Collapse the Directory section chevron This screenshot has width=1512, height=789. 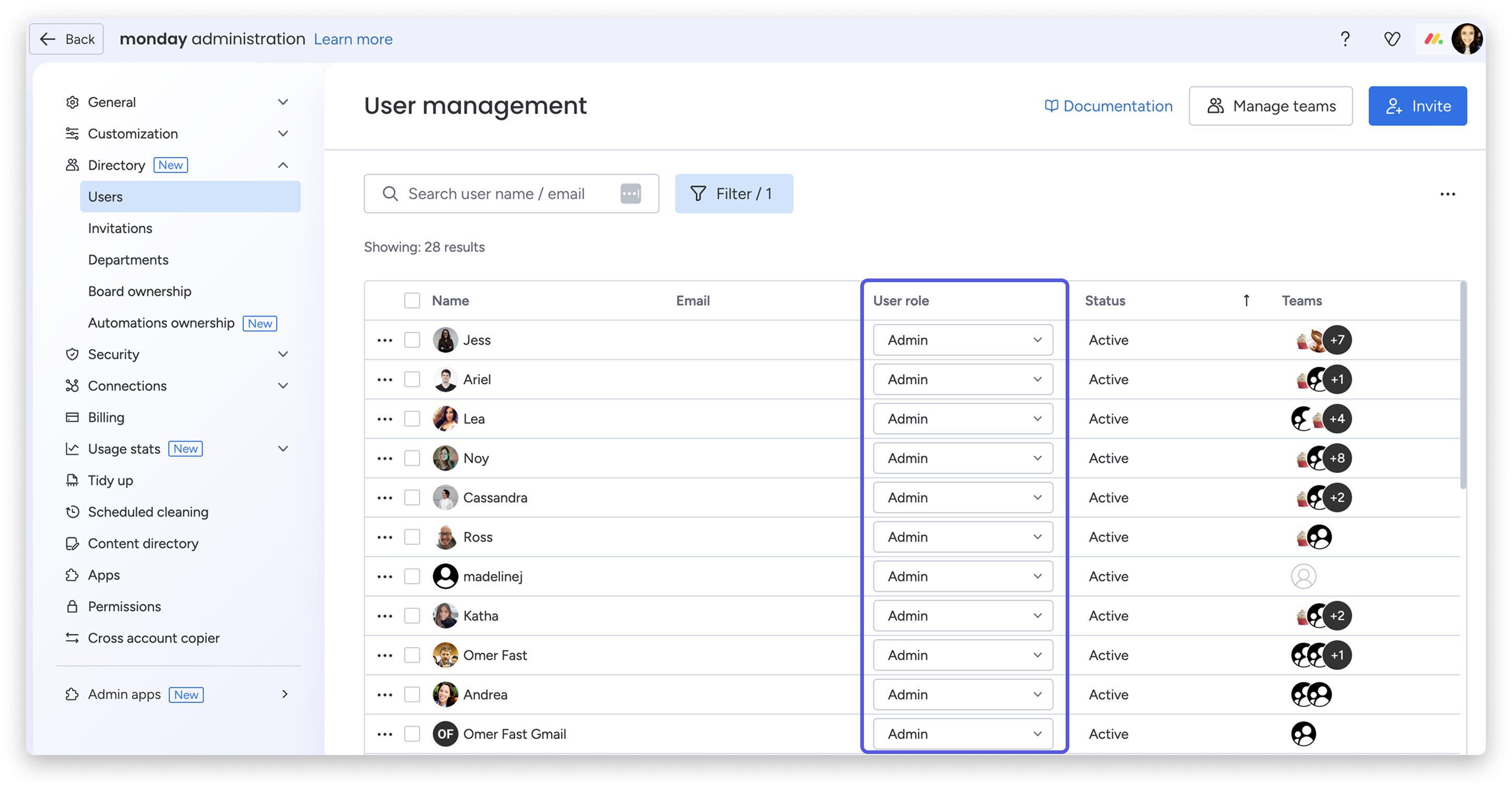(x=283, y=166)
